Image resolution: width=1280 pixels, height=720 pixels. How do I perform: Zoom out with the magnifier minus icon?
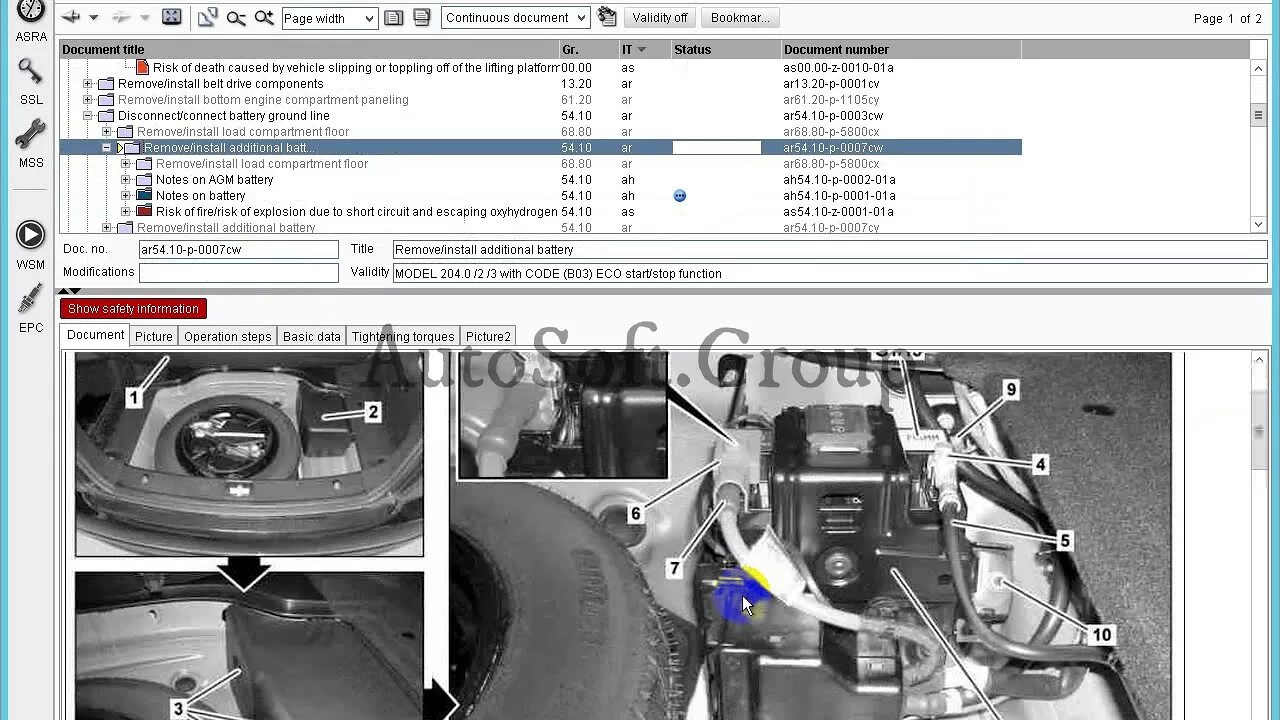(x=236, y=17)
